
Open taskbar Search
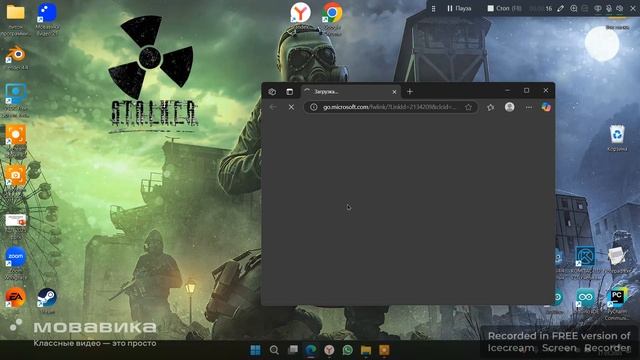[x=274, y=350]
